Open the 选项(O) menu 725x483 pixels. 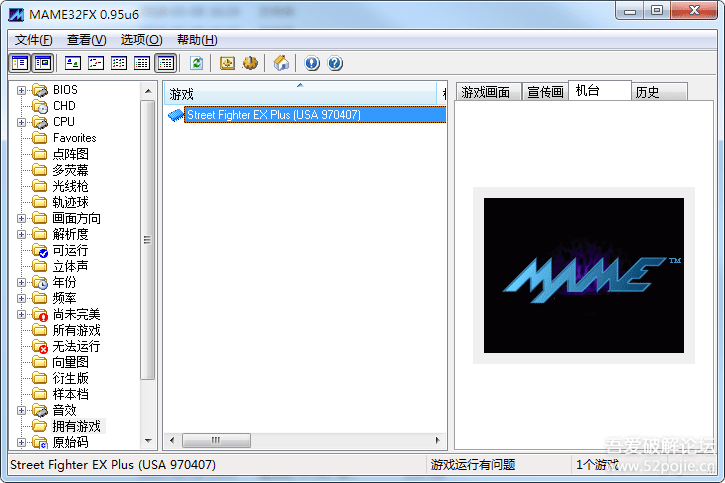(x=141, y=40)
